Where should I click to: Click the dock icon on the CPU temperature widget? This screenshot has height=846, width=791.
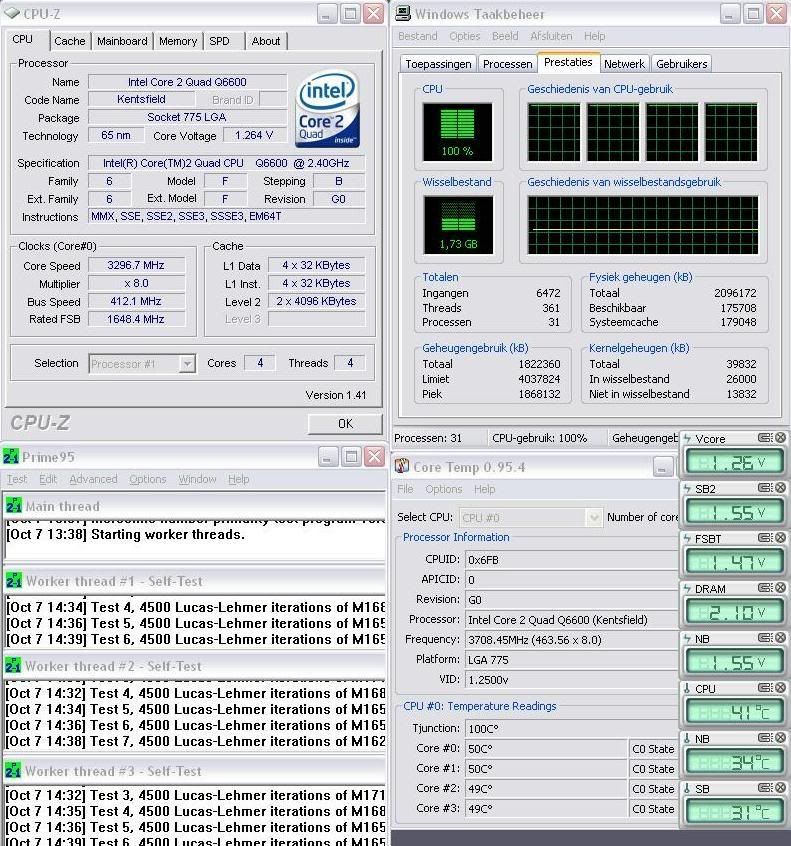pyautogui.click(x=765, y=687)
